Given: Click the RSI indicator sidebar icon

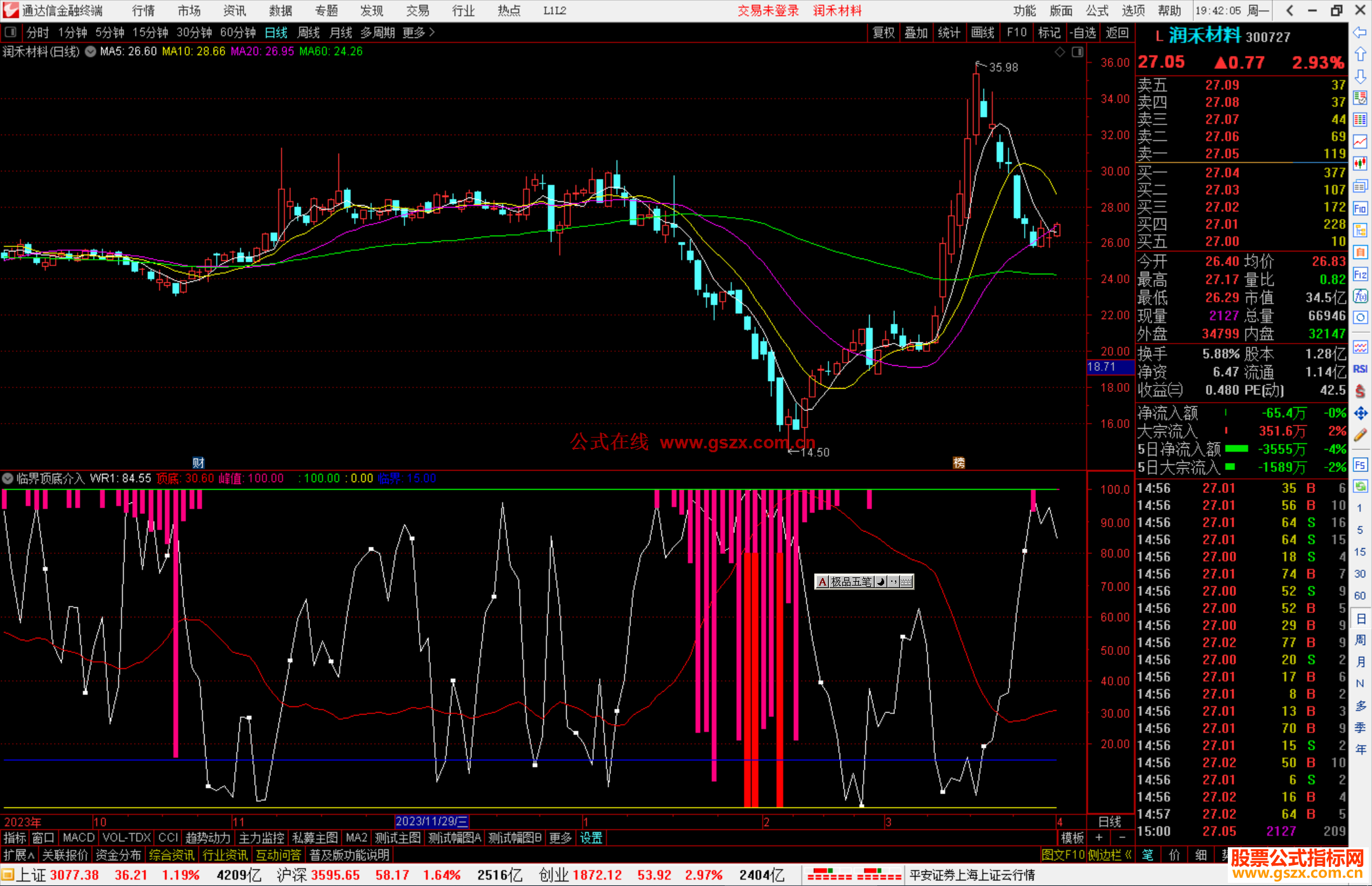Looking at the screenshot, I should [1360, 369].
